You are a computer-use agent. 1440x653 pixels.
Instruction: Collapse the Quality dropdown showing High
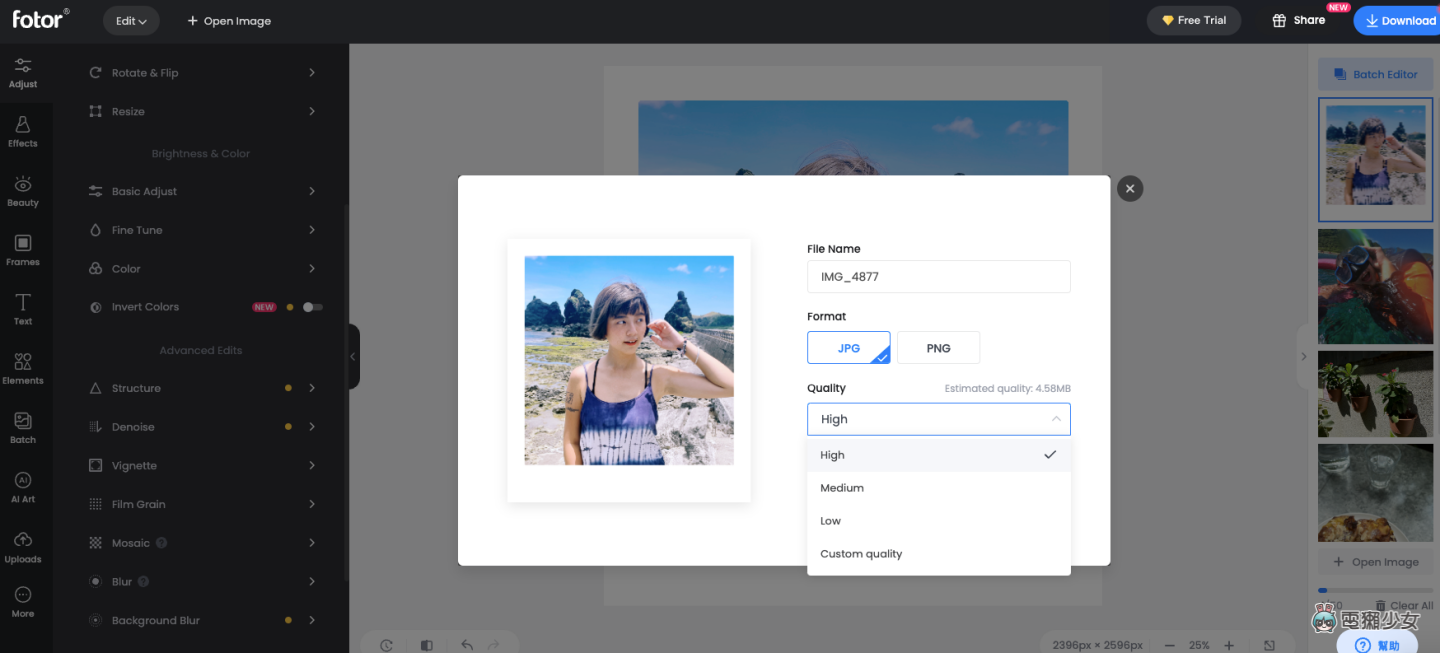pyautogui.click(x=938, y=419)
